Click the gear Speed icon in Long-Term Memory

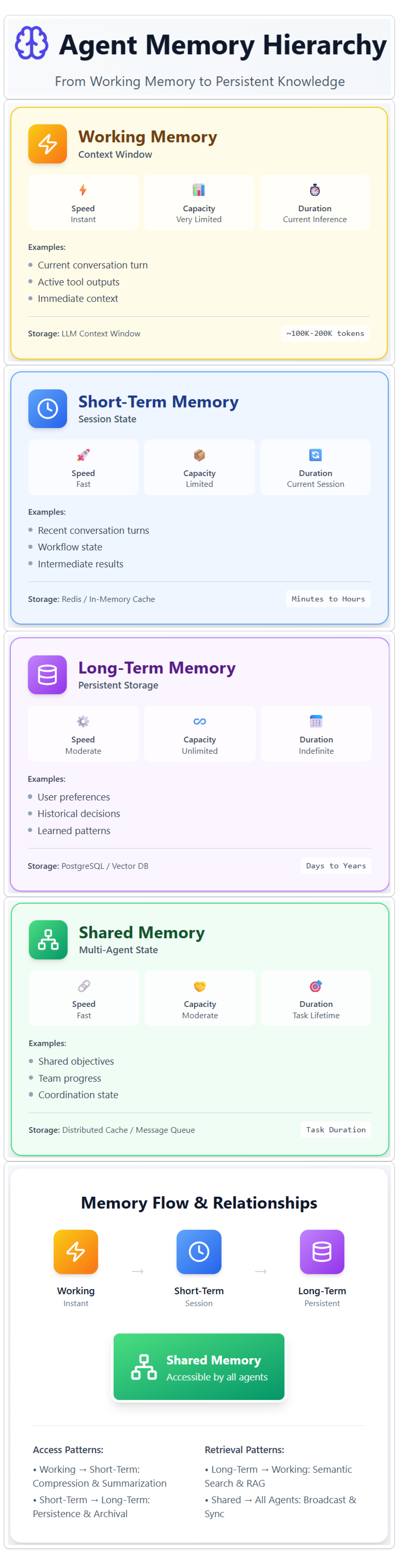(83, 721)
